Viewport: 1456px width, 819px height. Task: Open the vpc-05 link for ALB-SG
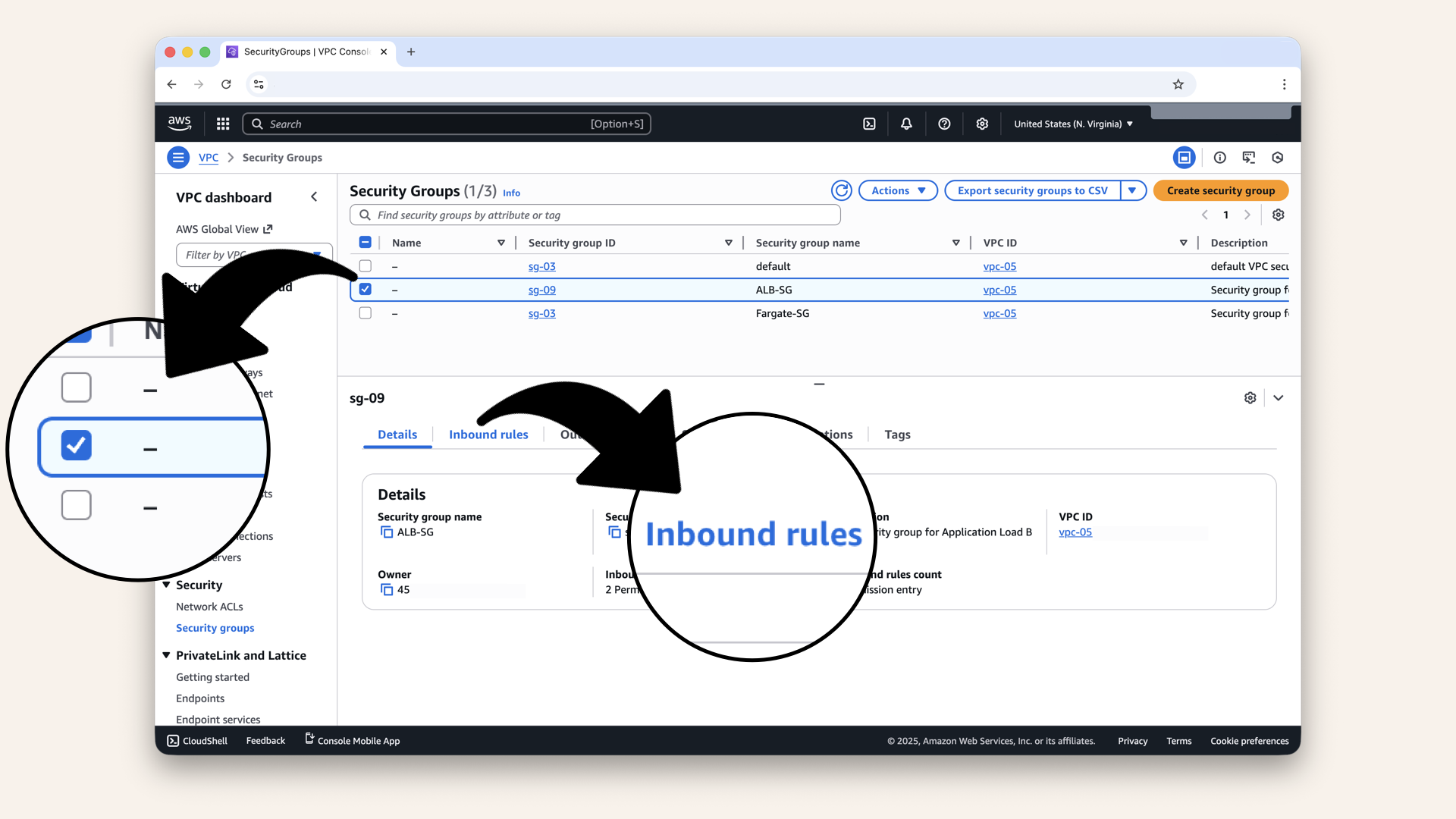(999, 290)
